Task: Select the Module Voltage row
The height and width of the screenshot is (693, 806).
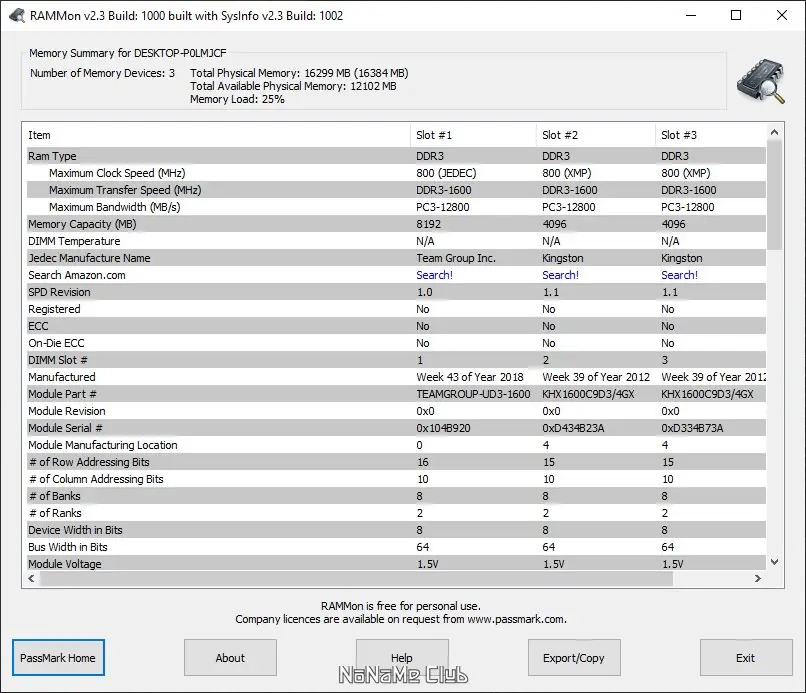Action: click(396, 563)
